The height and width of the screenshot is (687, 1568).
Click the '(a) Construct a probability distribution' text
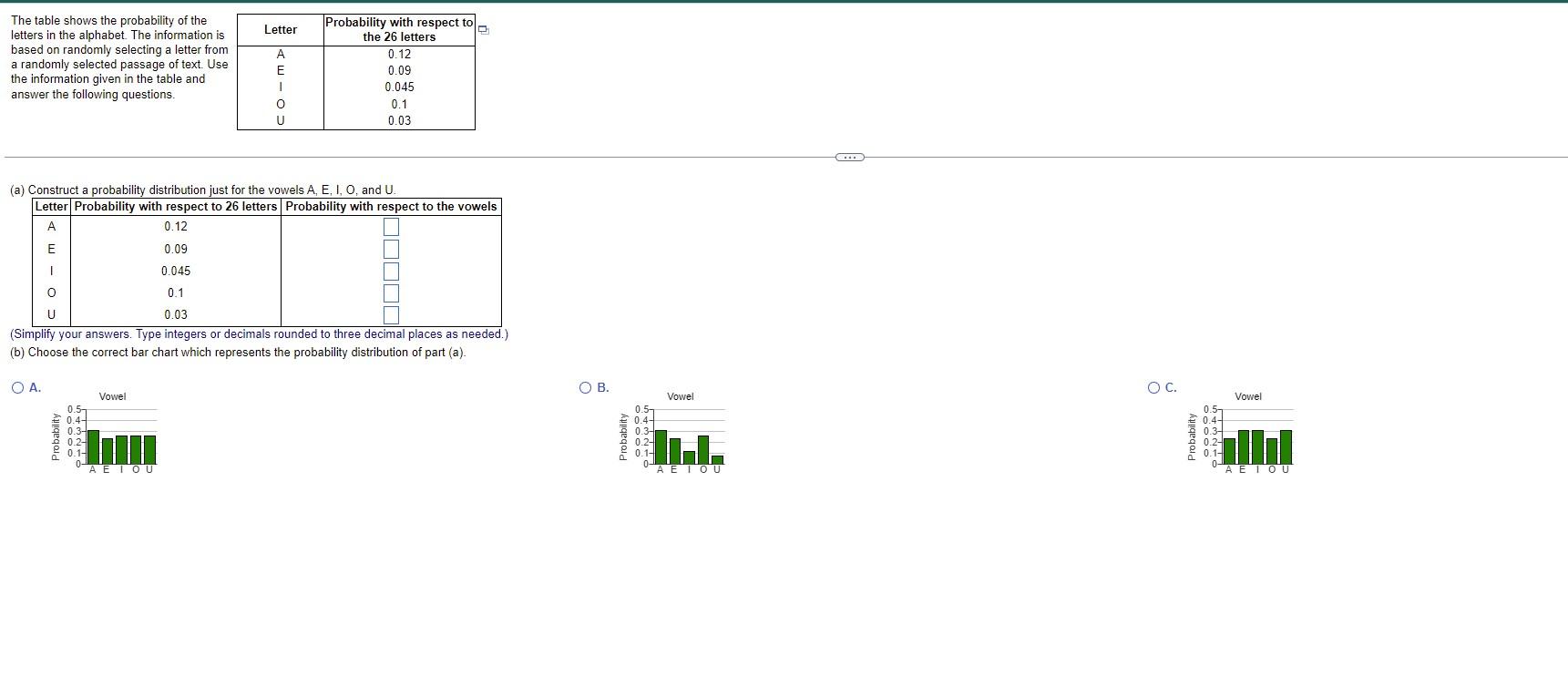(202, 190)
